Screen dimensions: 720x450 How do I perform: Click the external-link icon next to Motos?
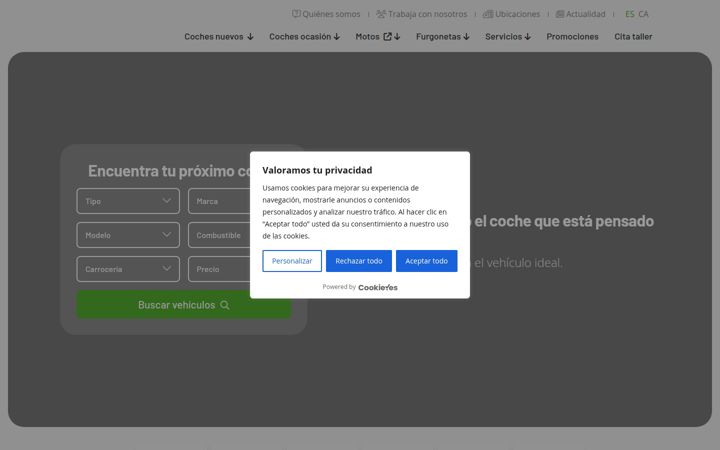(x=388, y=36)
